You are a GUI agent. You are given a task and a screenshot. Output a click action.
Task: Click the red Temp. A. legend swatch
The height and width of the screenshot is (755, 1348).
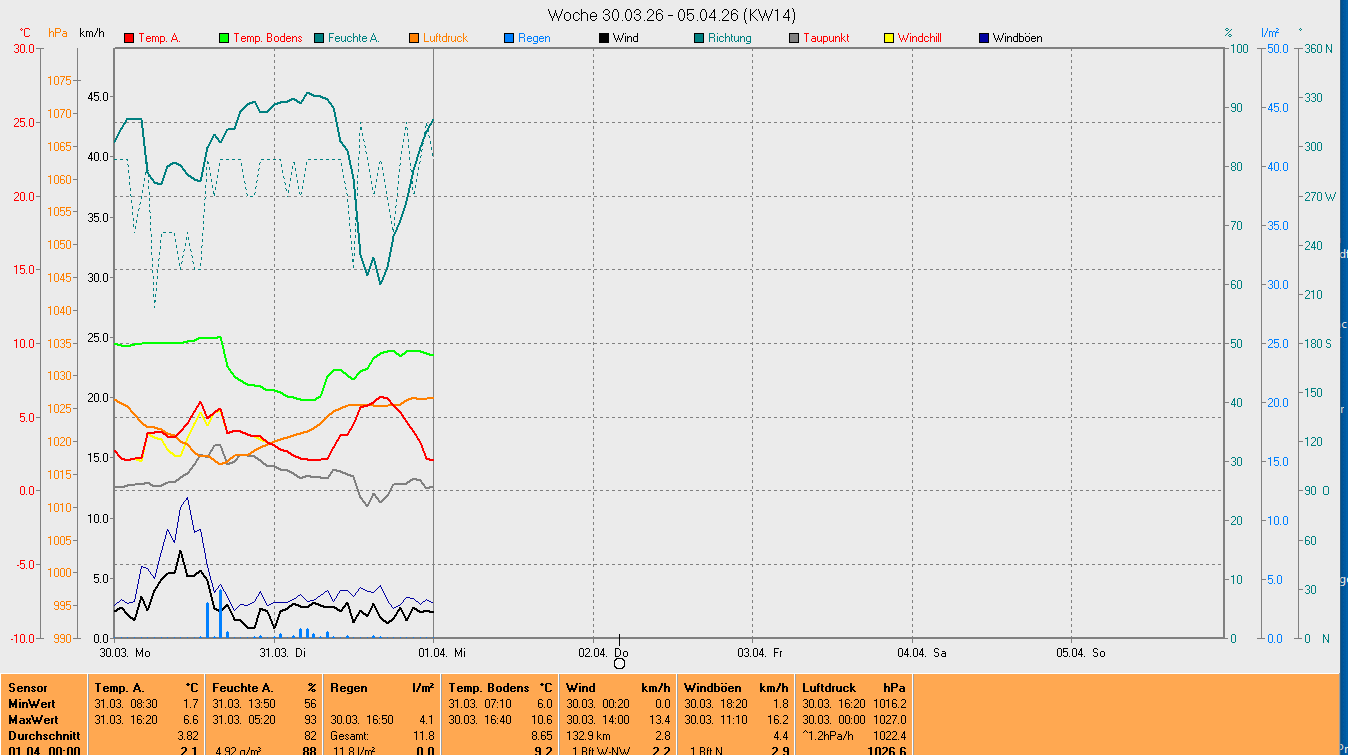click(129, 38)
